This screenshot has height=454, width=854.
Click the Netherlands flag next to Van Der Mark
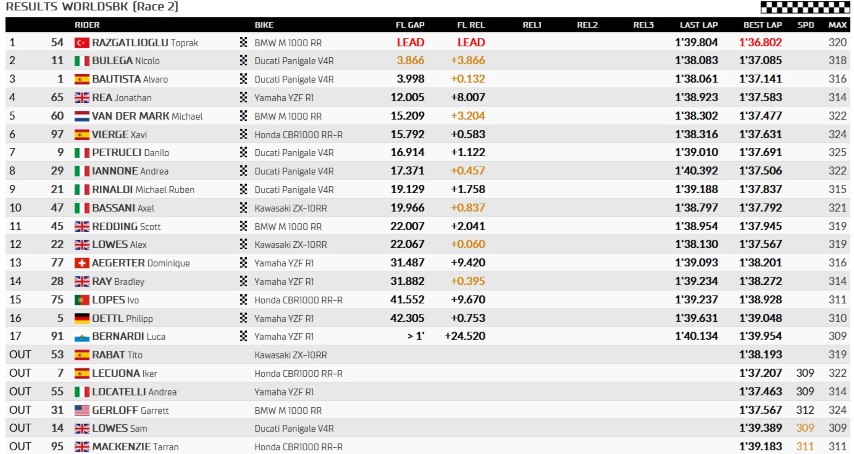click(82, 116)
